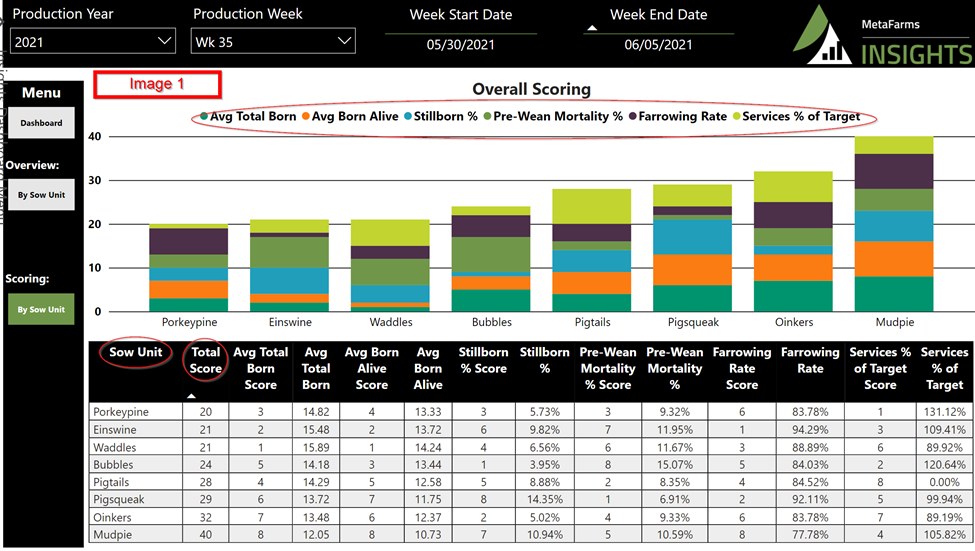Select Oinkers row name in table
This screenshot has width=975, height=551.
(x=113, y=517)
